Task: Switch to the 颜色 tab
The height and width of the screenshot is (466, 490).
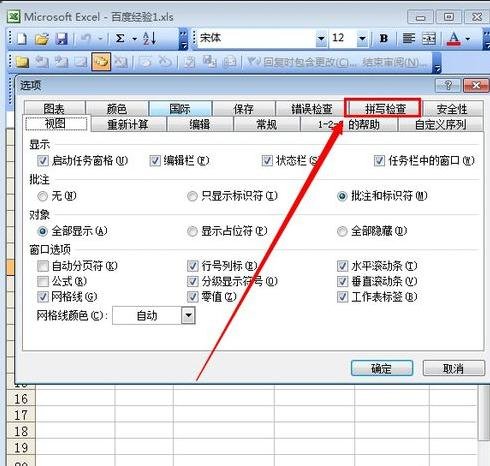Action: [117, 109]
